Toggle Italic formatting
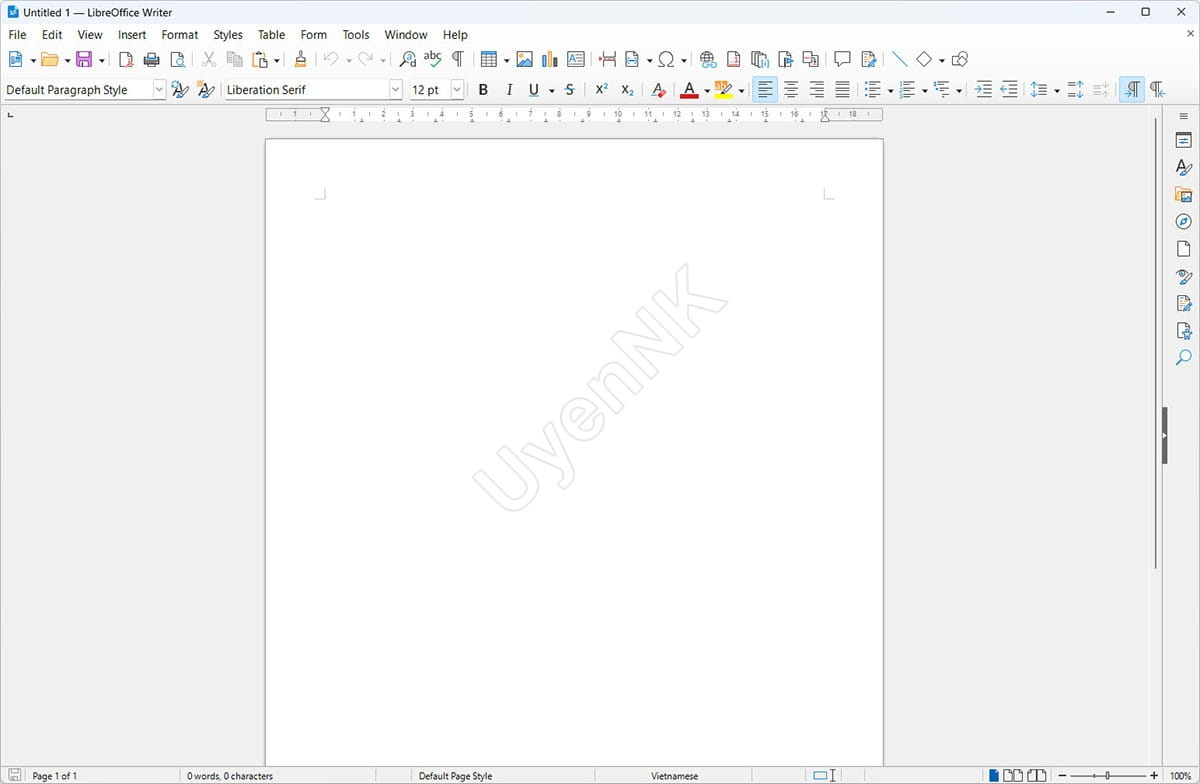Image resolution: width=1200 pixels, height=784 pixels. 509,90
